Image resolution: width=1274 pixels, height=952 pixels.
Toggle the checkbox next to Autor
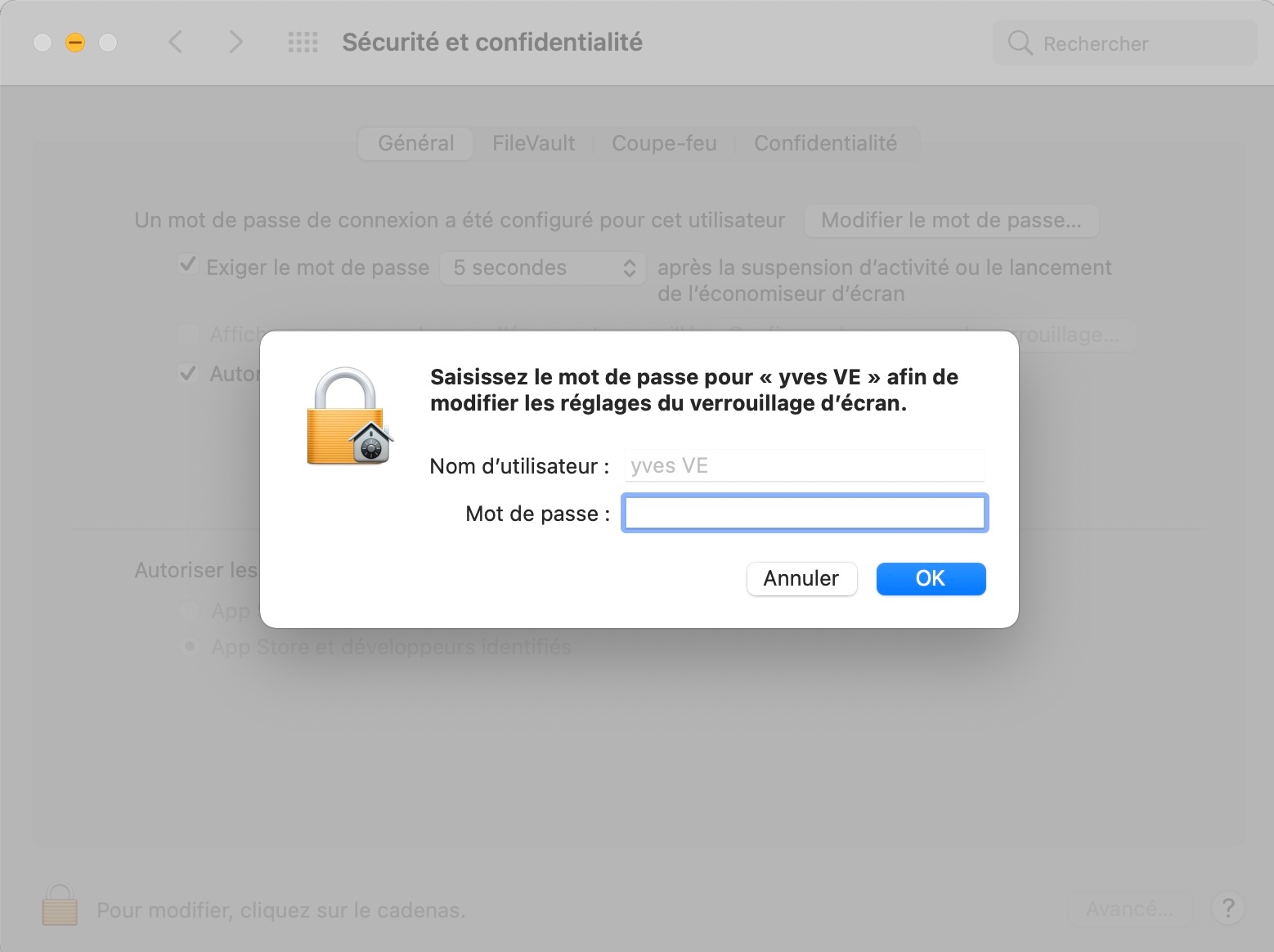[188, 374]
